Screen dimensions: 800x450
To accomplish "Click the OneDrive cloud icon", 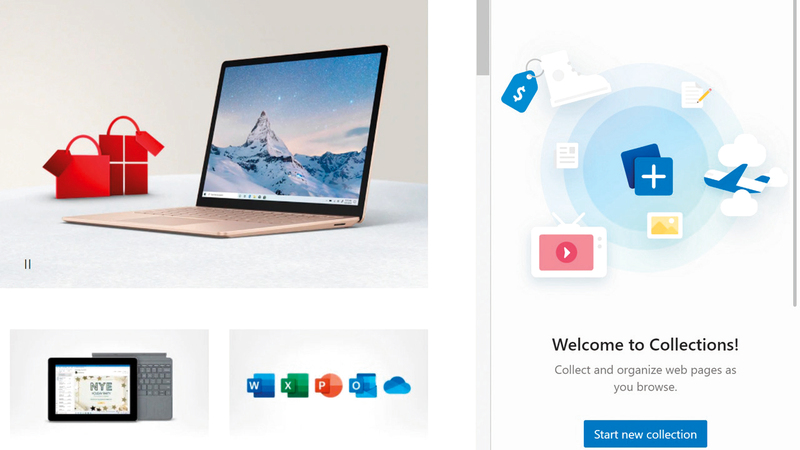I will point(397,386).
